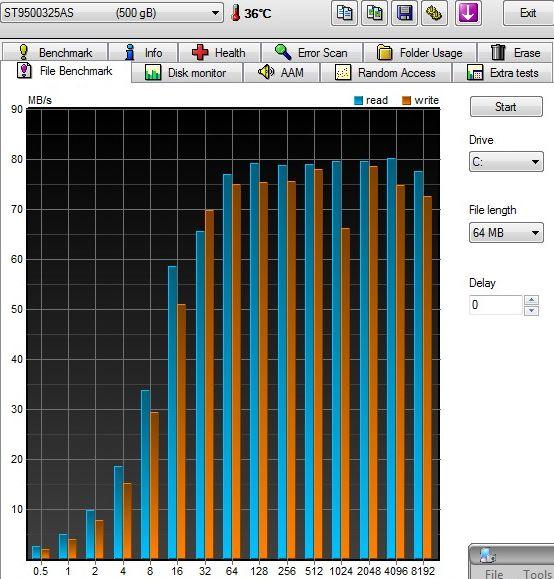Click the 36°C temperature reading

[258, 14]
